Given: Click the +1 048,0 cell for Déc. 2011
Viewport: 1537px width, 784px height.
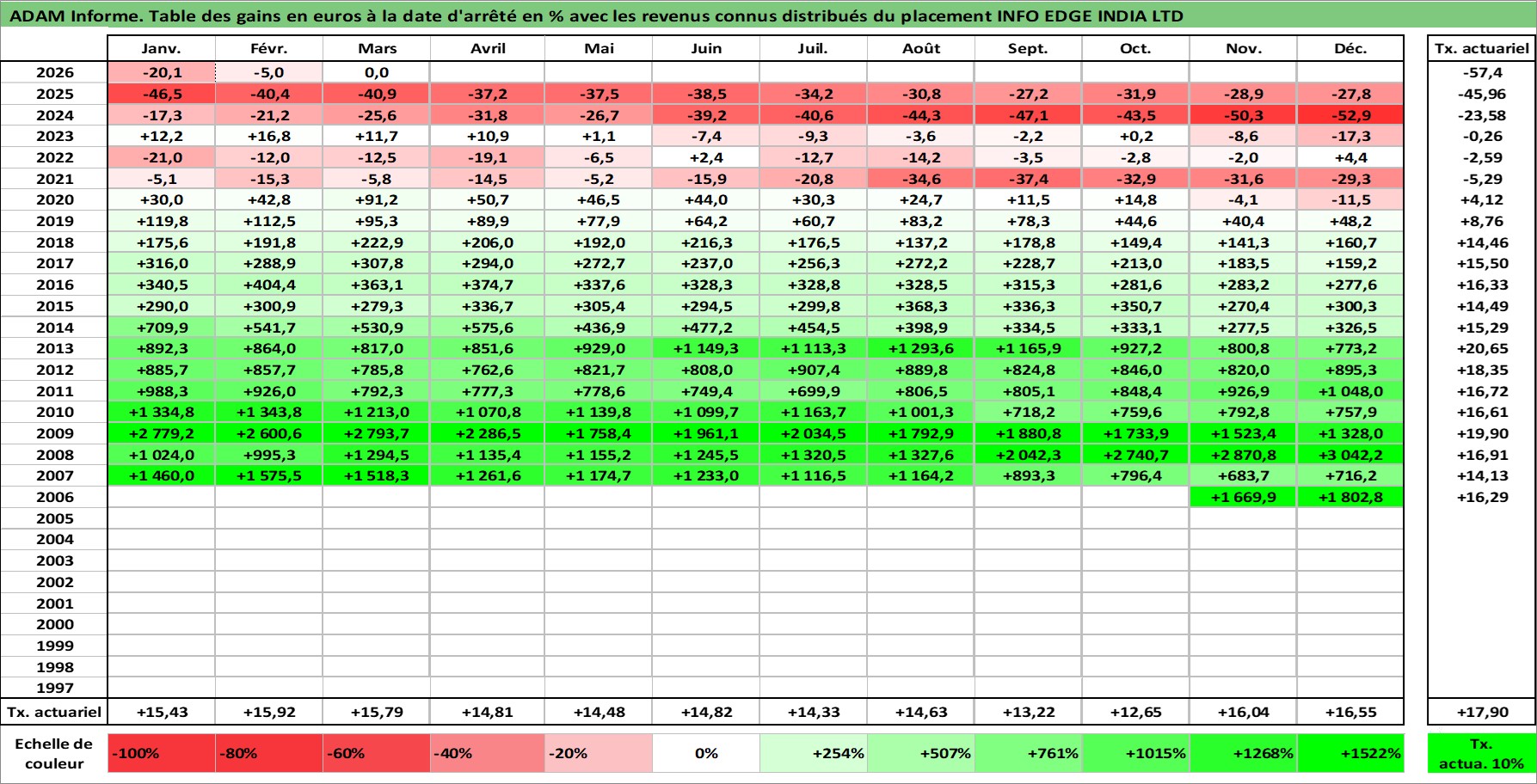Looking at the screenshot, I should [x=1350, y=391].
